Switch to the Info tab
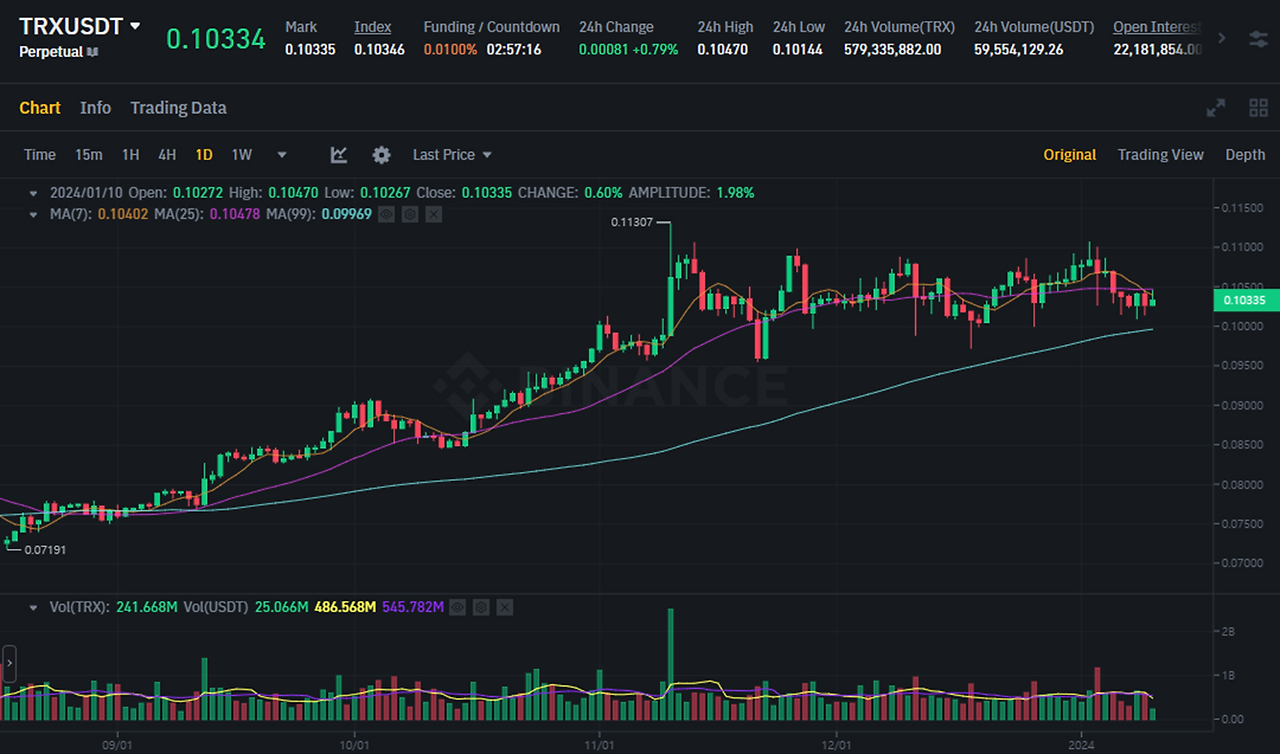 pyautogui.click(x=95, y=108)
